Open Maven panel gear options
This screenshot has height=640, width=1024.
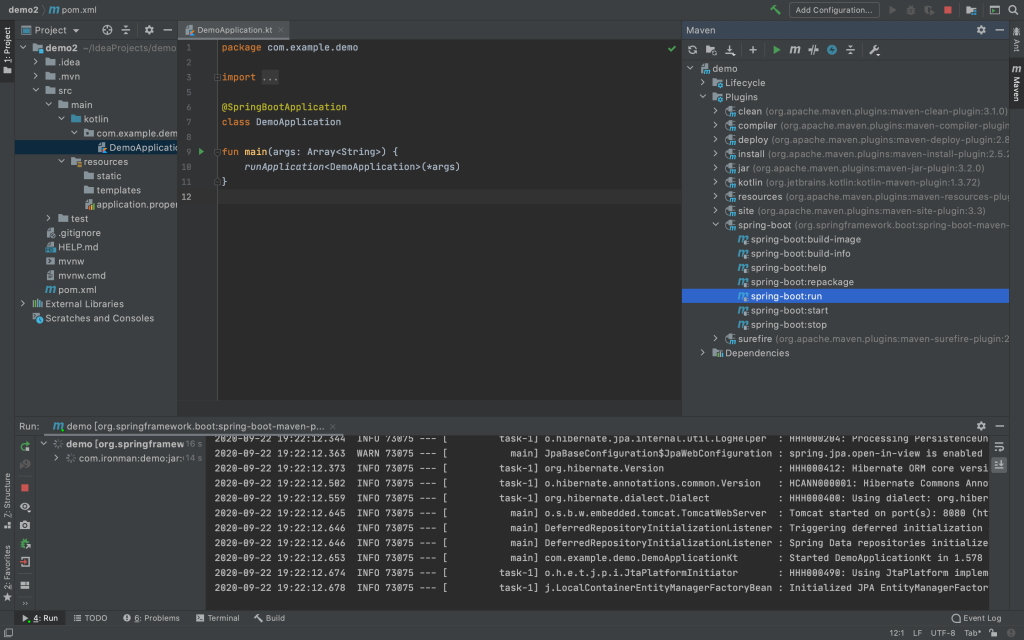click(981, 30)
